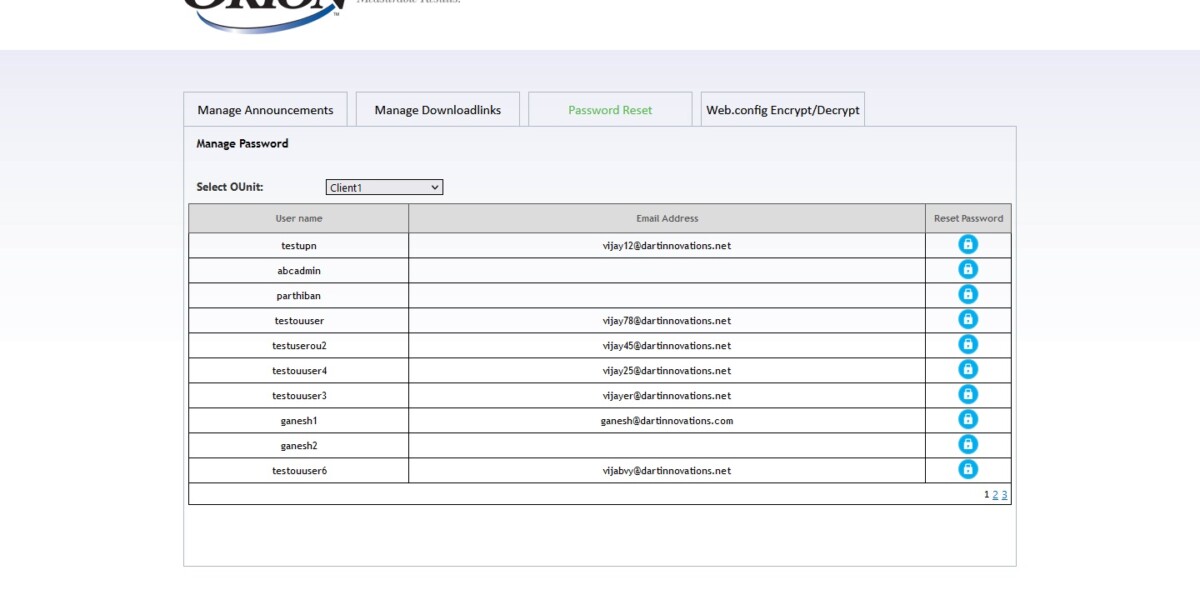Viewport: 1200px width, 600px height.
Task: Click the Email Address column header
Action: pos(667,218)
